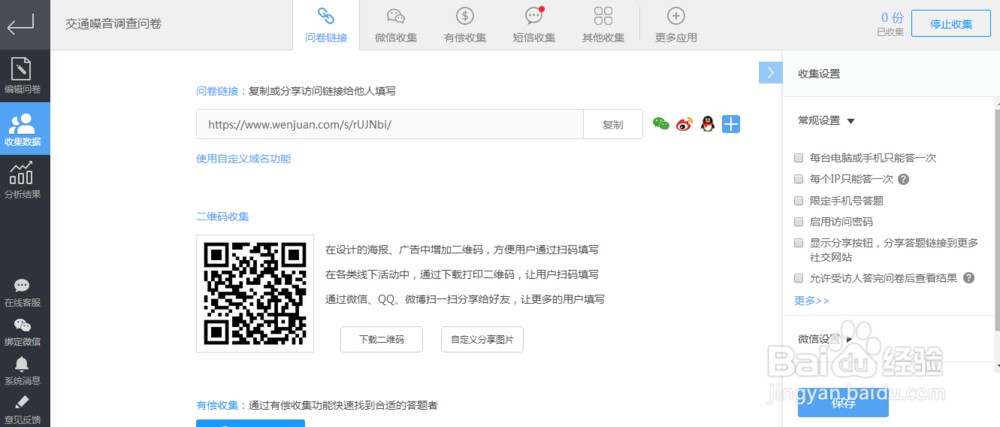1000x427 pixels.
Task: Enable 每个IP只能答一次 checkbox
Action: (798, 179)
